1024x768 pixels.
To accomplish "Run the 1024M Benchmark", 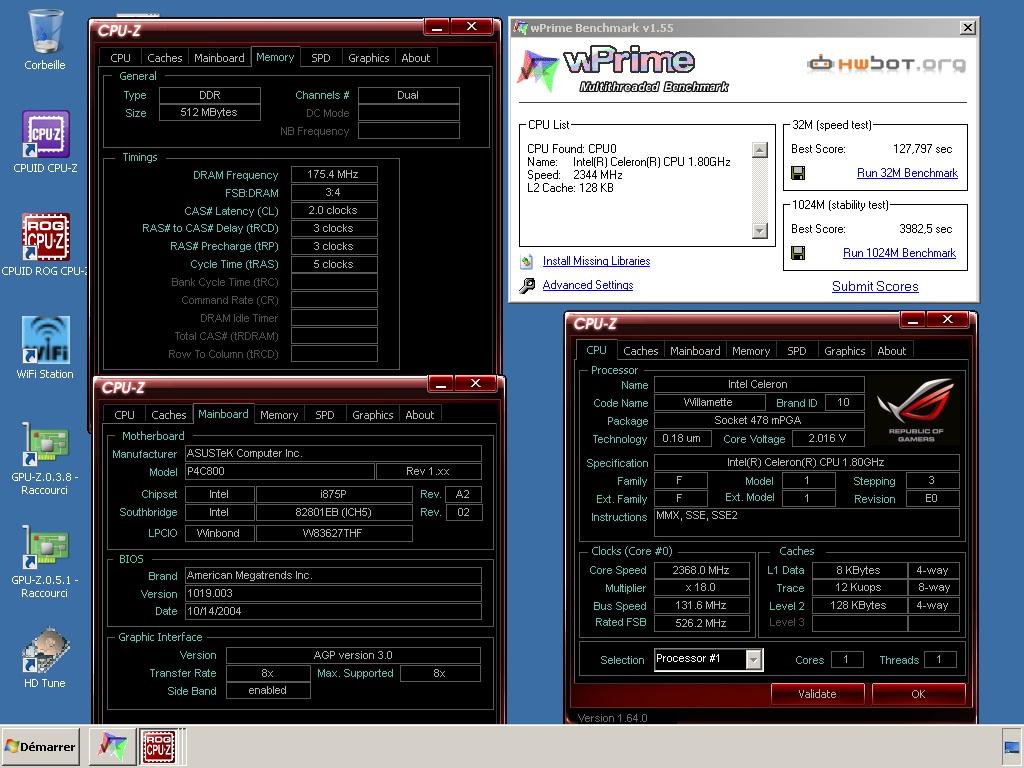I will click(899, 253).
